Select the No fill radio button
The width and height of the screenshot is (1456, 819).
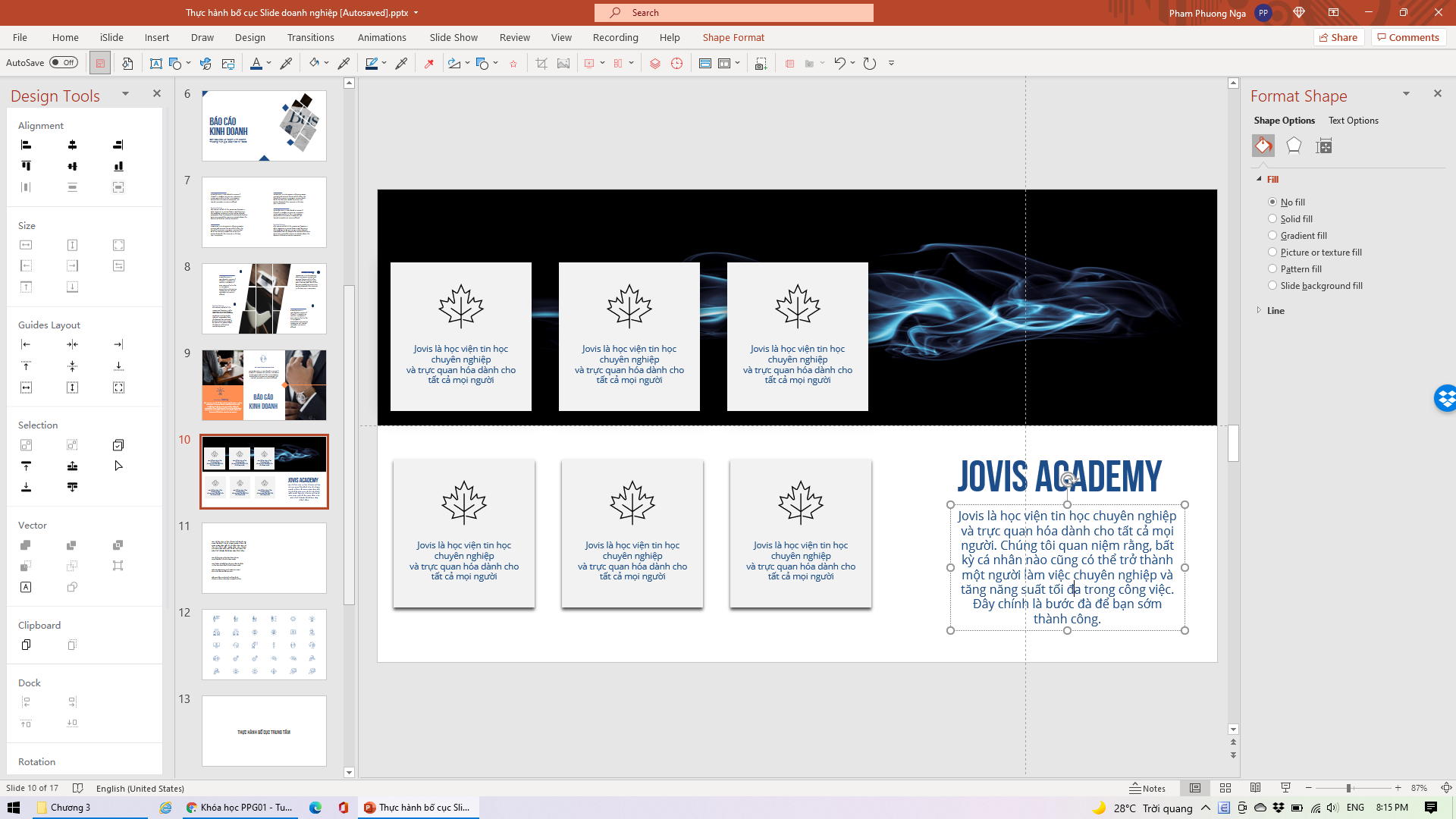pyautogui.click(x=1272, y=202)
